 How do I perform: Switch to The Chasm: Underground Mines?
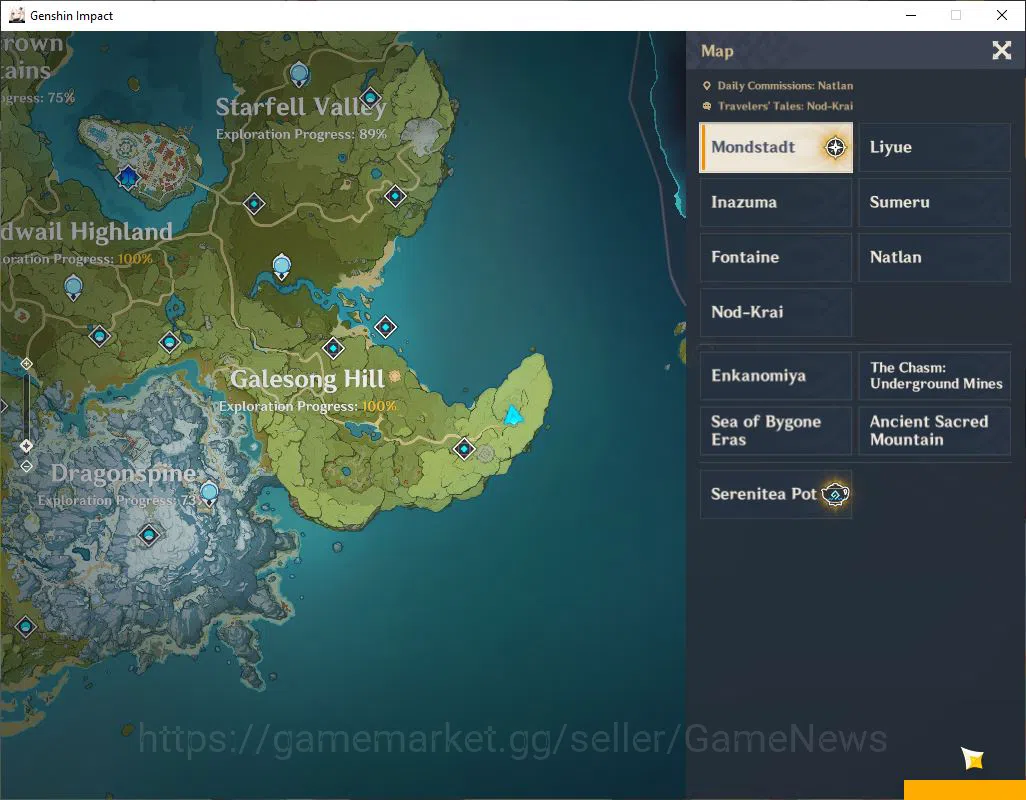click(x=934, y=375)
